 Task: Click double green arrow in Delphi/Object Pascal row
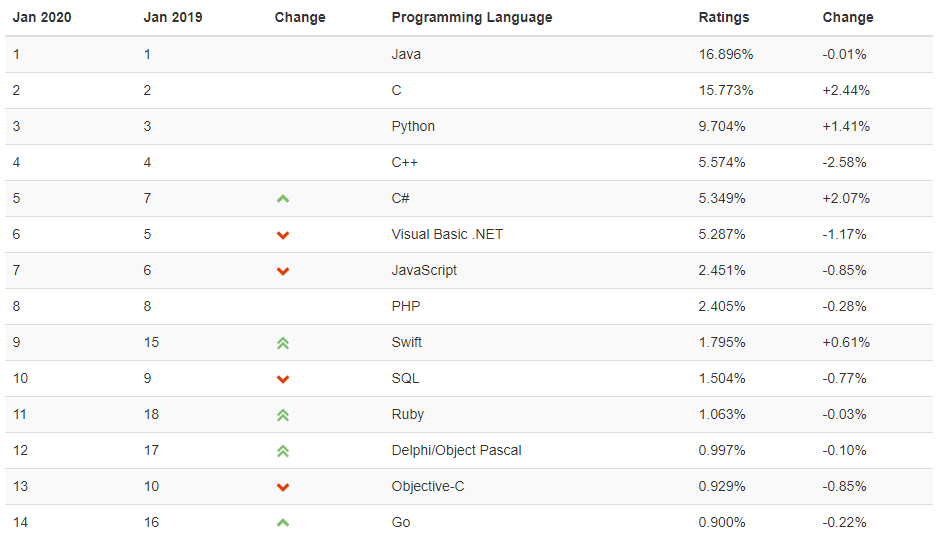pos(283,451)
